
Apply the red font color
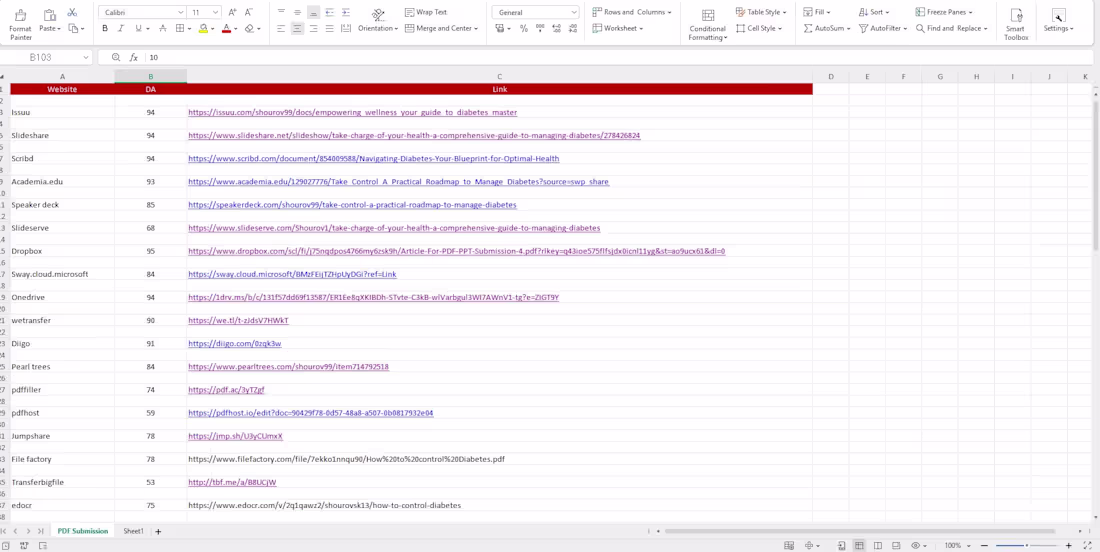click(x=226, y=28)
